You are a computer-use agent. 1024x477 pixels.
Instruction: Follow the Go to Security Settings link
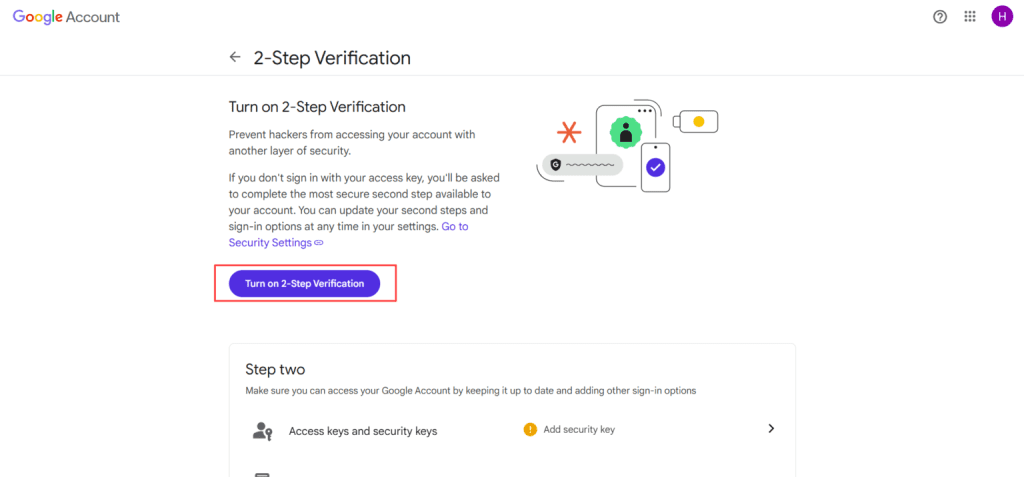pos(348,235)
